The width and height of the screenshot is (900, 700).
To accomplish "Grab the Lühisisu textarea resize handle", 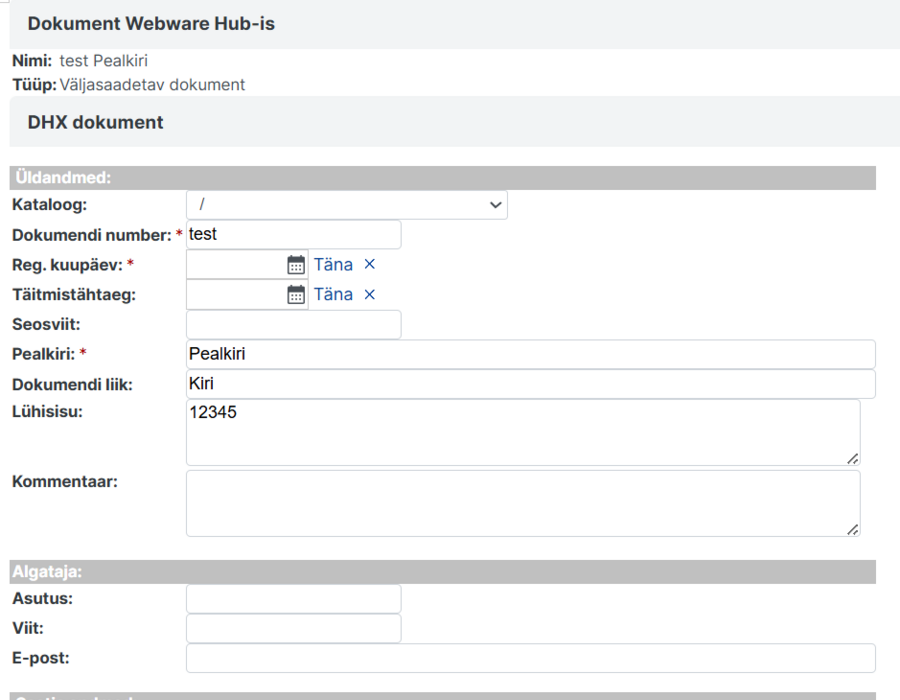I will coord(852,458).
